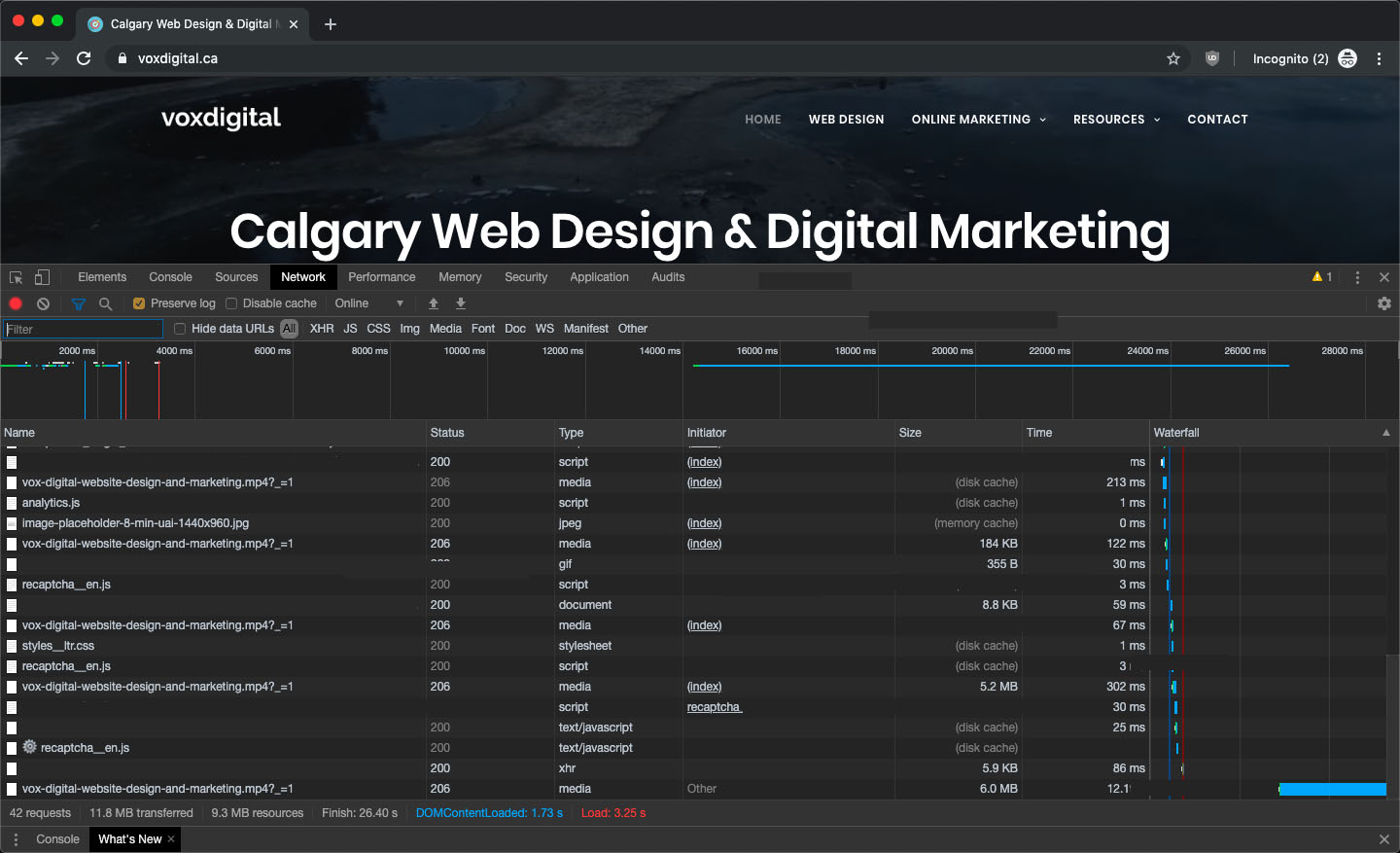Close the Calgary Web Design browser tab
Image resolution: width=1400 pixels, height=853 pixels.
tap(294, 24)
